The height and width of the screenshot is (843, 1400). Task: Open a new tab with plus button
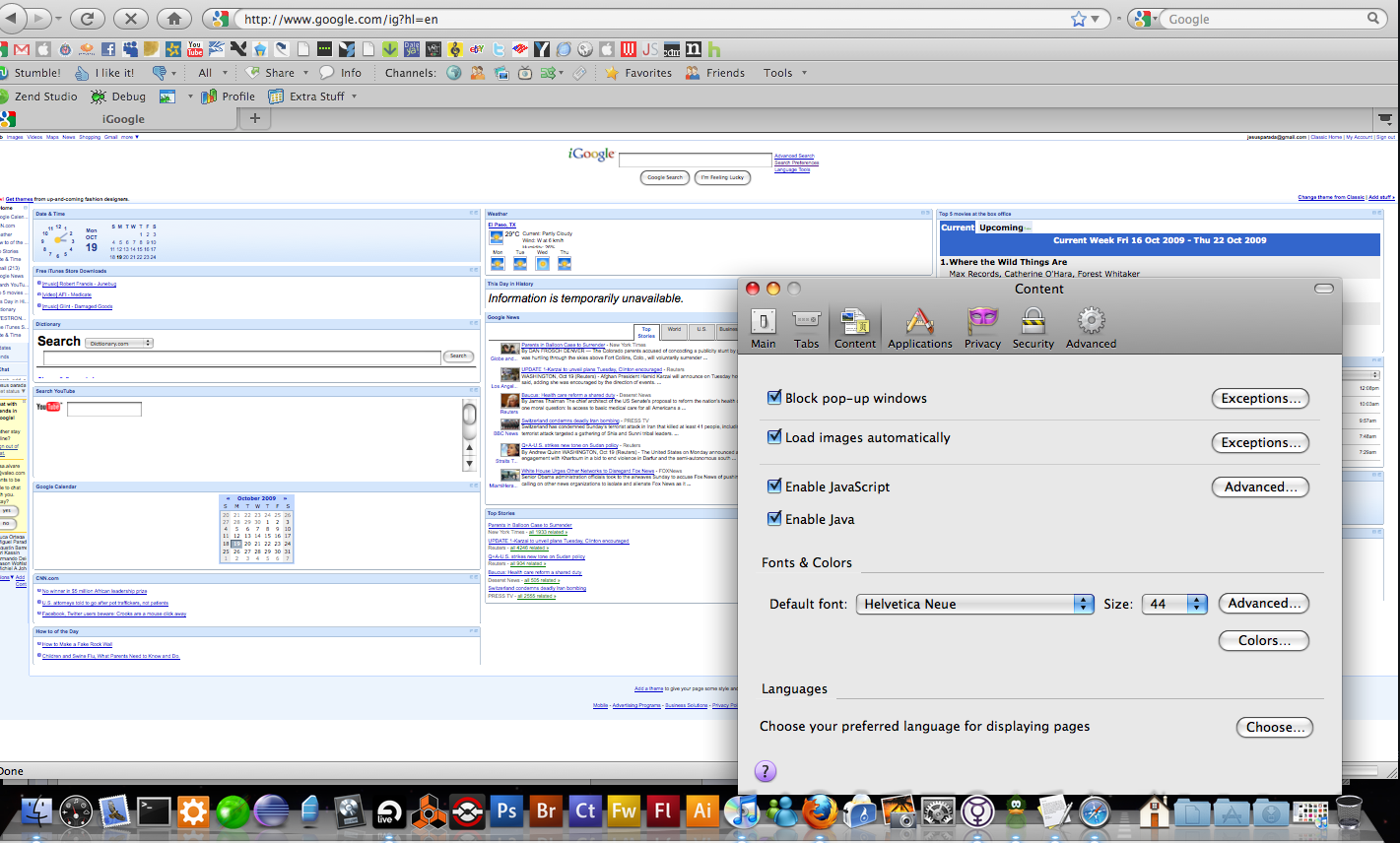[x=254, y=119]
